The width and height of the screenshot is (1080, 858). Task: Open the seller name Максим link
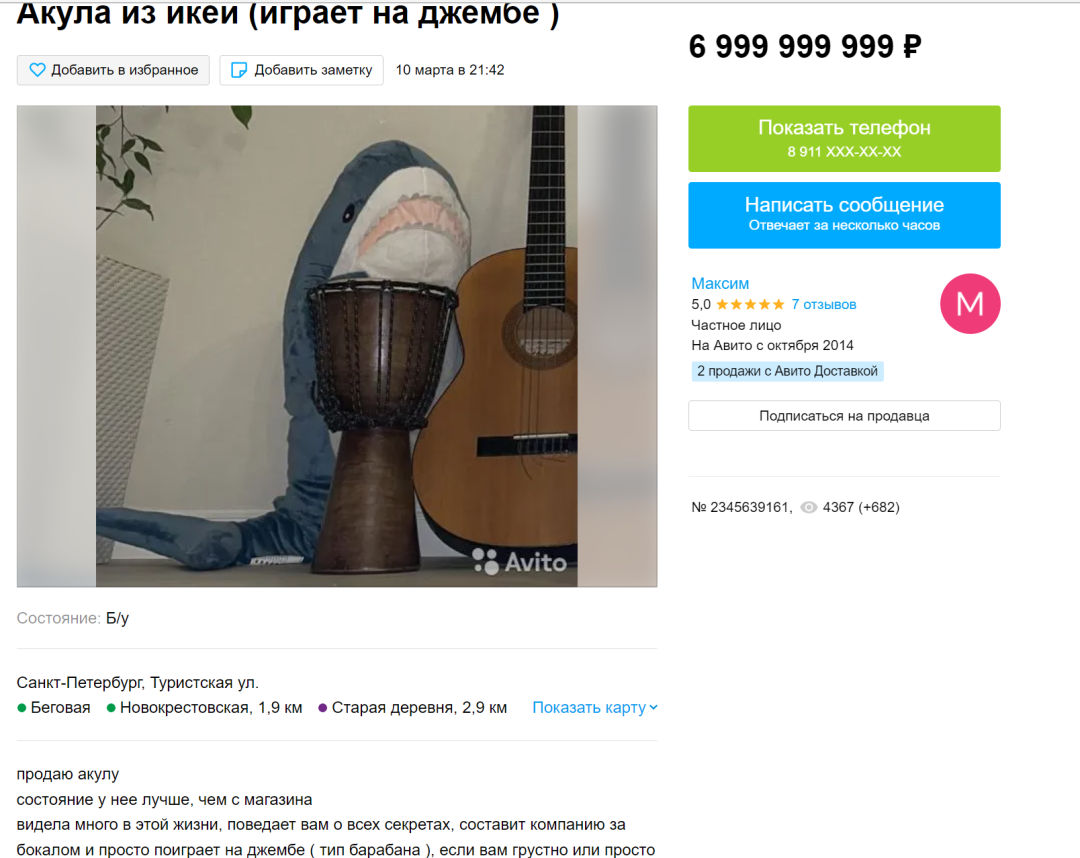(x=720, y=283)
